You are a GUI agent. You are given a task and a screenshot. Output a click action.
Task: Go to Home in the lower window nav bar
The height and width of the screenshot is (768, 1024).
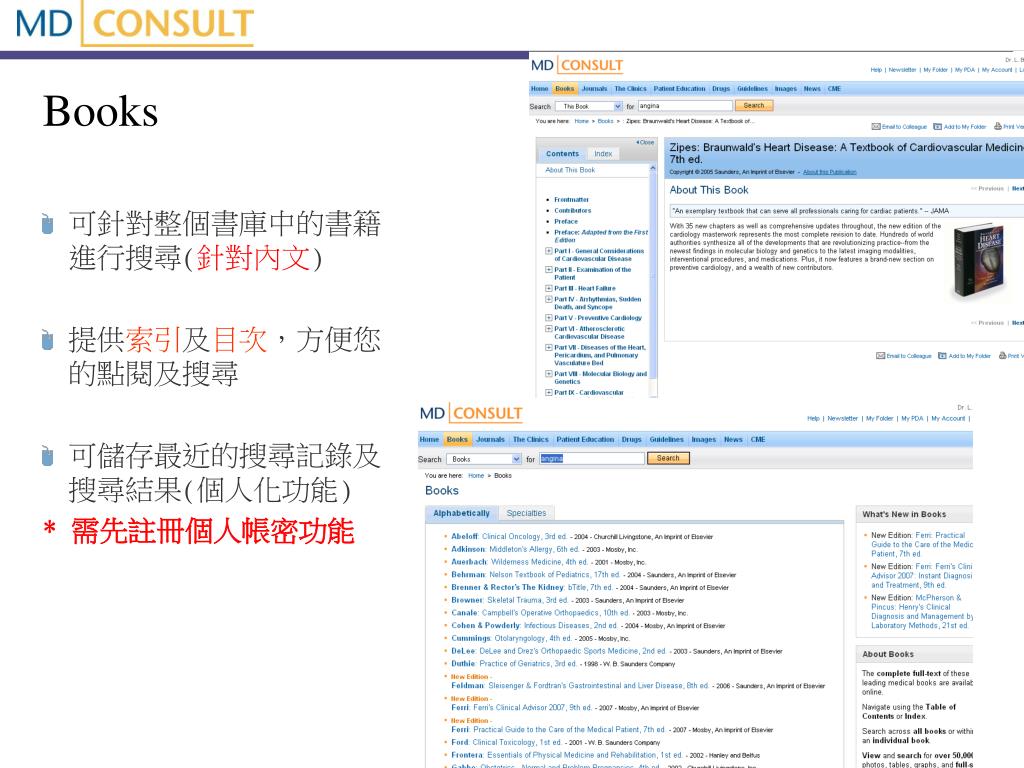point(429,440)
